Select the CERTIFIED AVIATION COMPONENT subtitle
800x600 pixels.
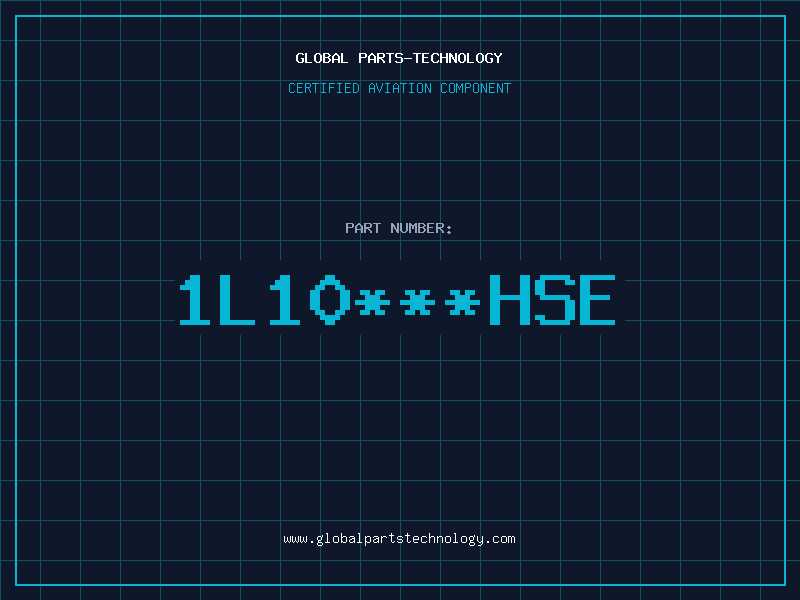click(399, 88)
